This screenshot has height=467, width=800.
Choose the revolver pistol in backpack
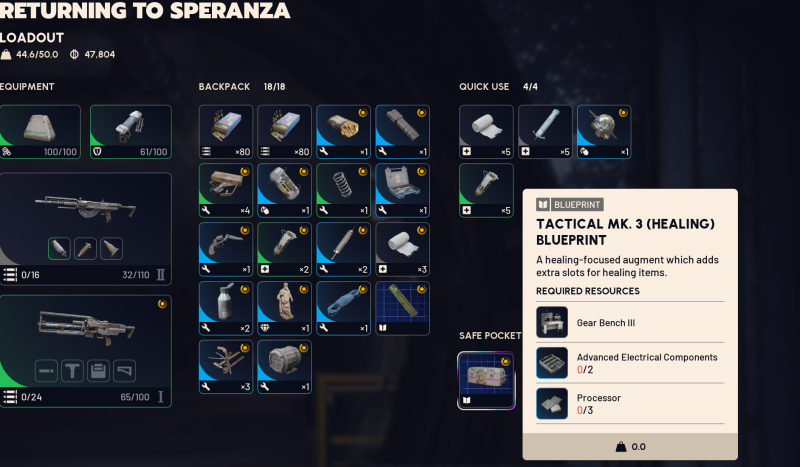[226, 250]
